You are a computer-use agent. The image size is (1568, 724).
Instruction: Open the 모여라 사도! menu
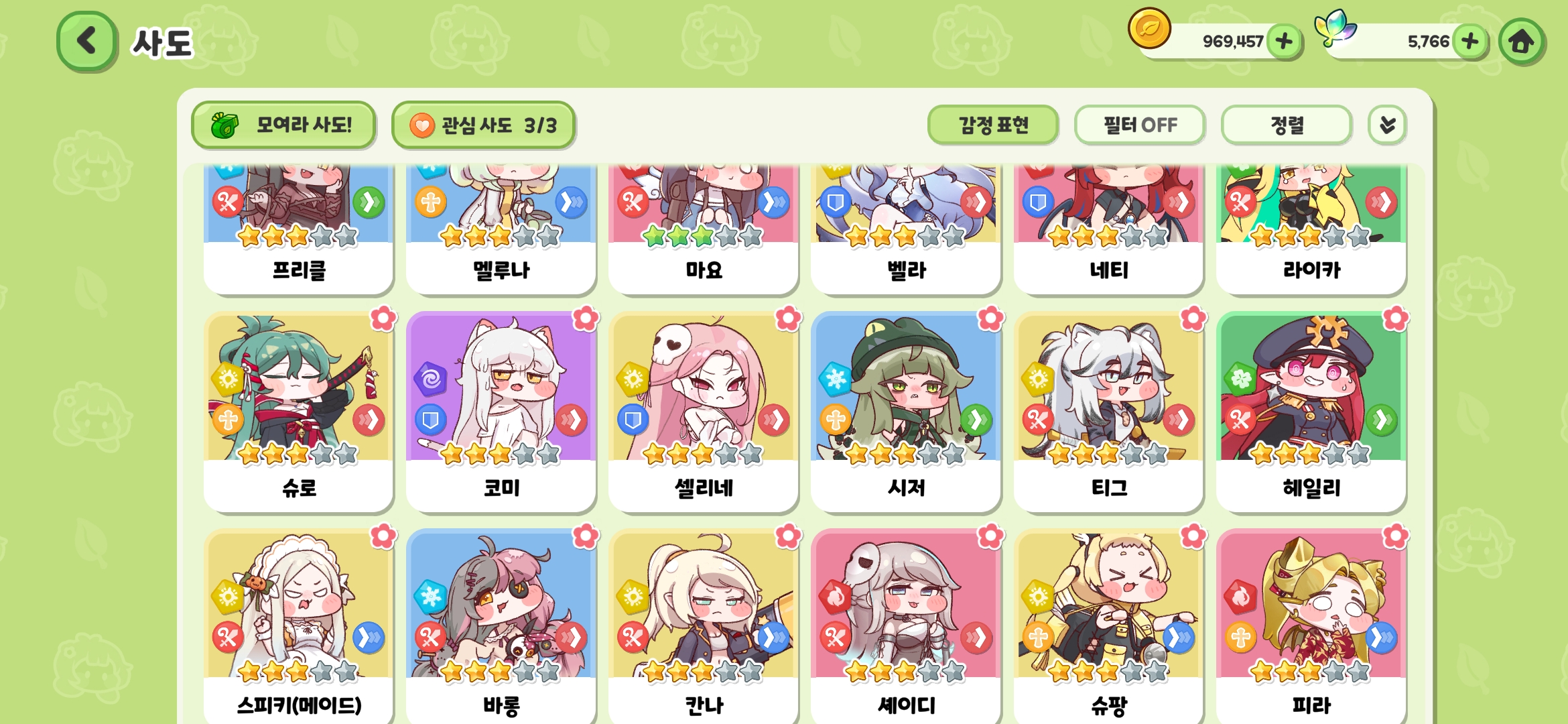283,125
